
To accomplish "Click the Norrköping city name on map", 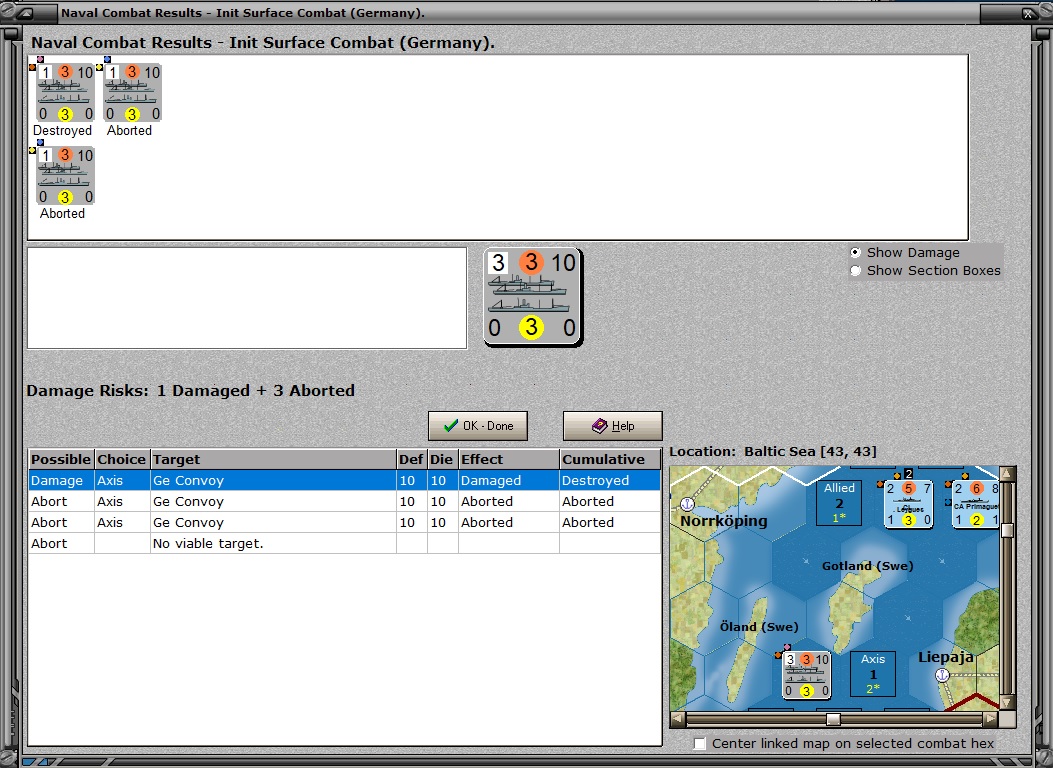I will pos(723,521).
